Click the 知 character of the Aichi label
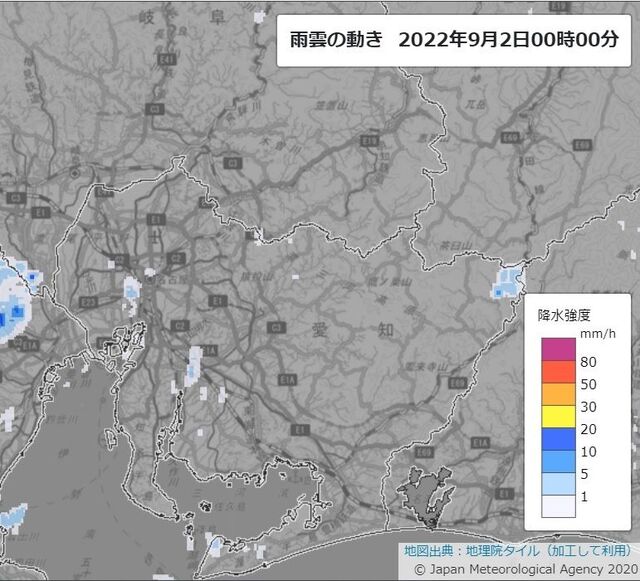Image resolution: width=640 pixels, height=581 pixels. (x=385, y=329)
